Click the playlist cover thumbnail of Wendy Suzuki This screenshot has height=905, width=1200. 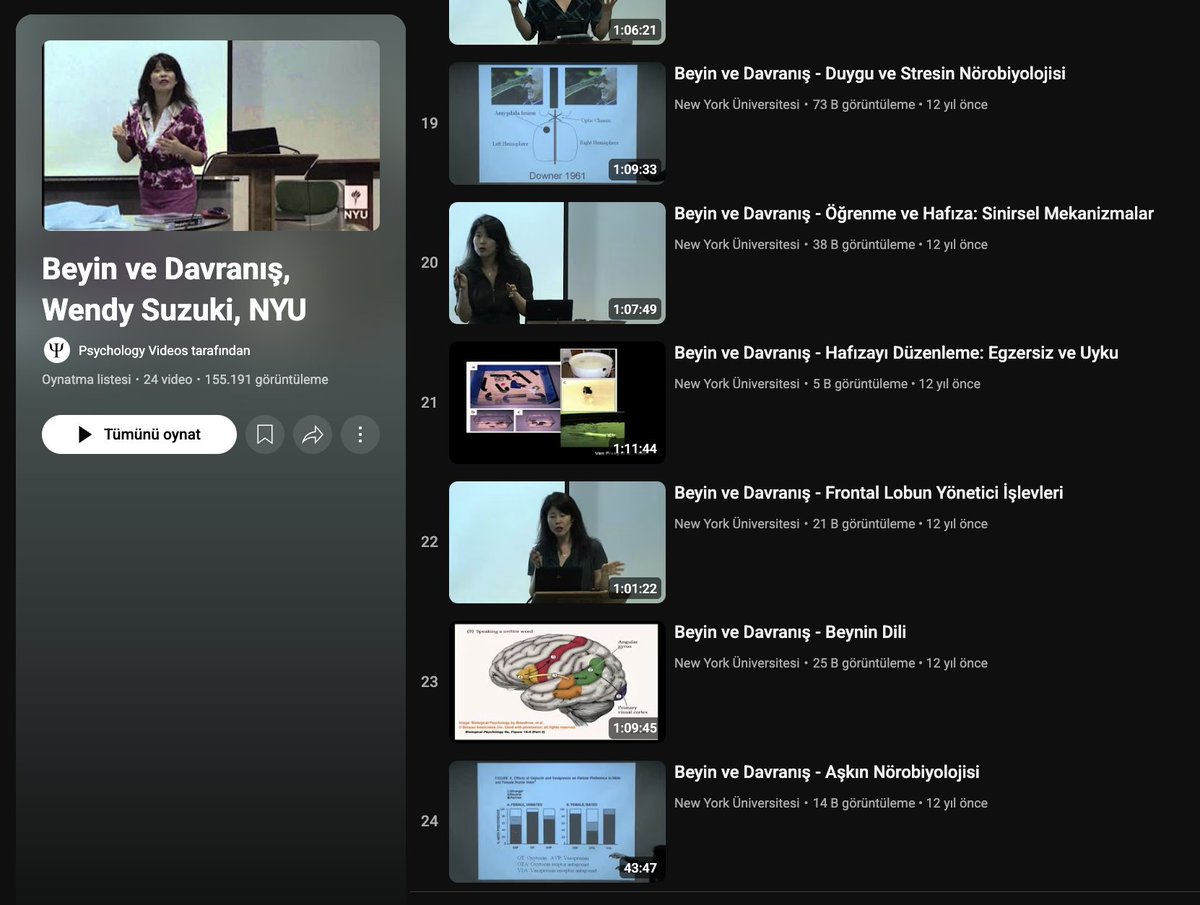pyautogui.click(x=211, y=136)
